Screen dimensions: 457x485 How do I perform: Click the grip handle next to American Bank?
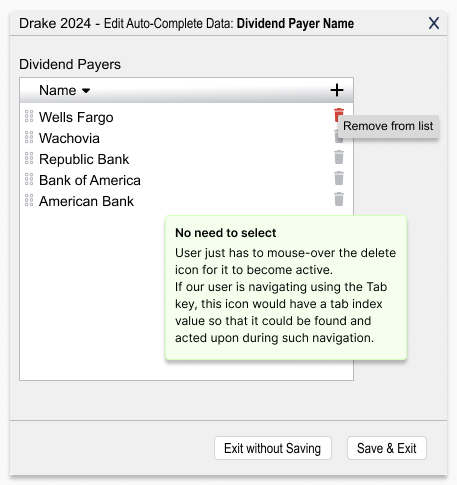point(29,200)
